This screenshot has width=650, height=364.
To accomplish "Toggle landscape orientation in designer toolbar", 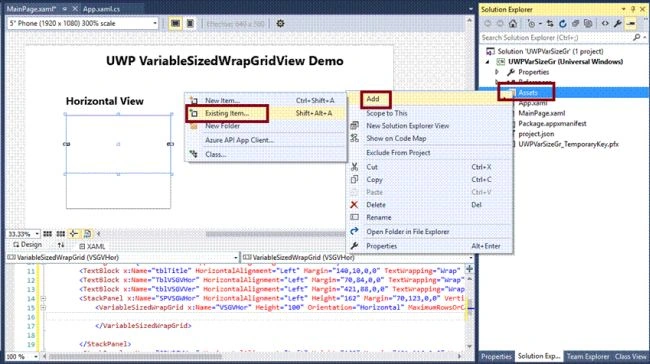I will tap(175, 24).
